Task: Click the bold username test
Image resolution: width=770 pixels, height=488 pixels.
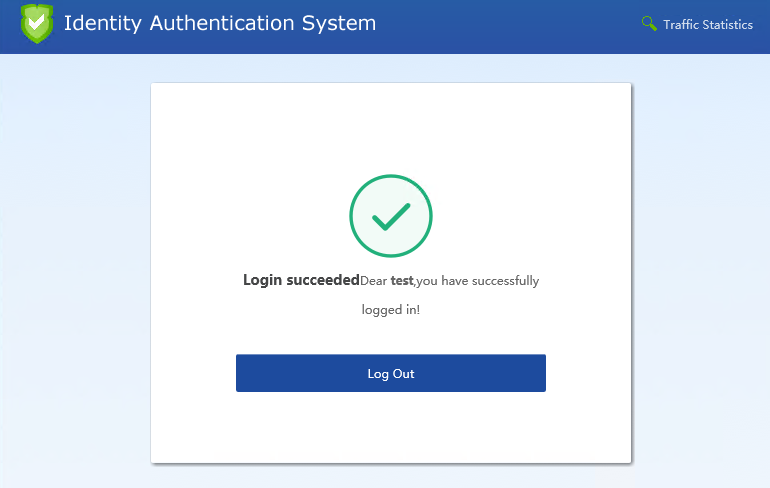Action: point(402,281)
